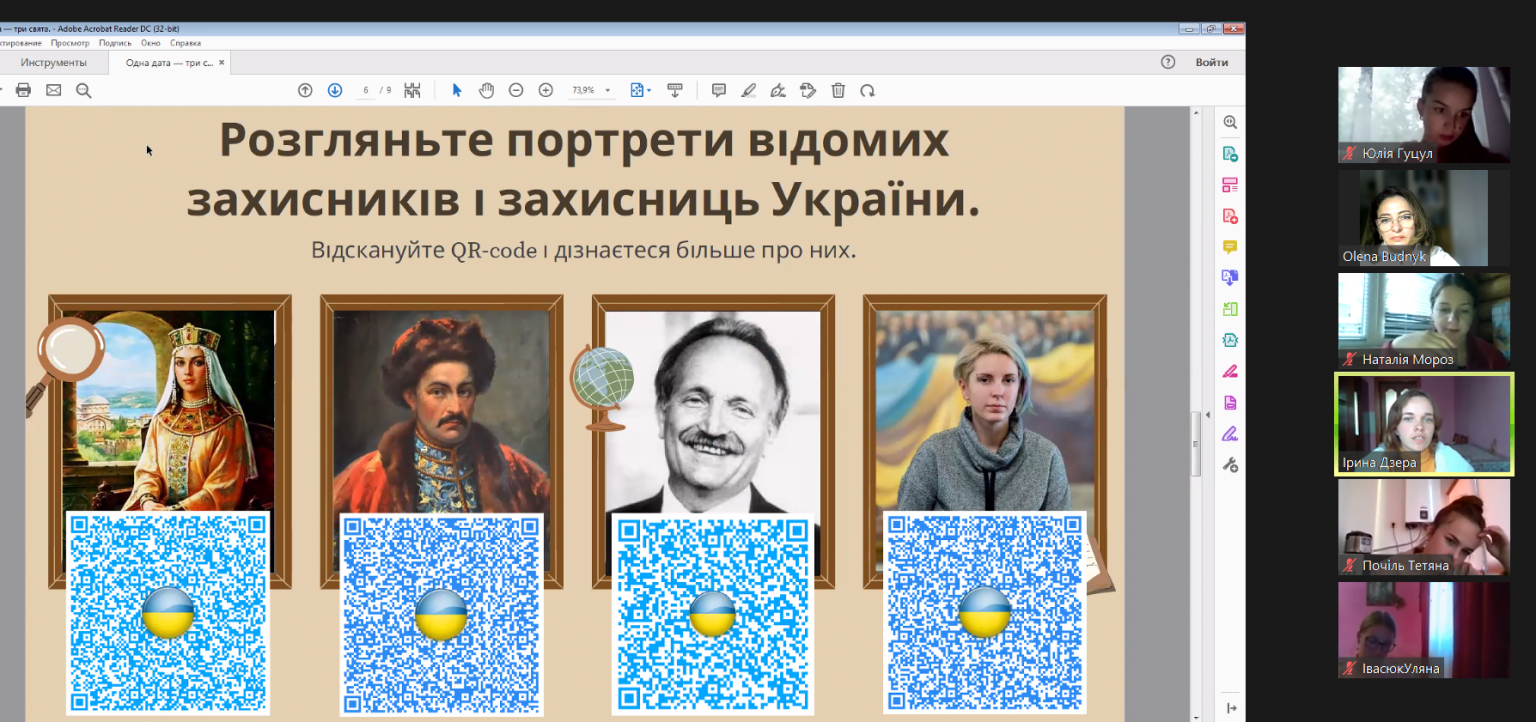Switch to the Инструменты tab

pyautogui.click(x=54, y=62)
